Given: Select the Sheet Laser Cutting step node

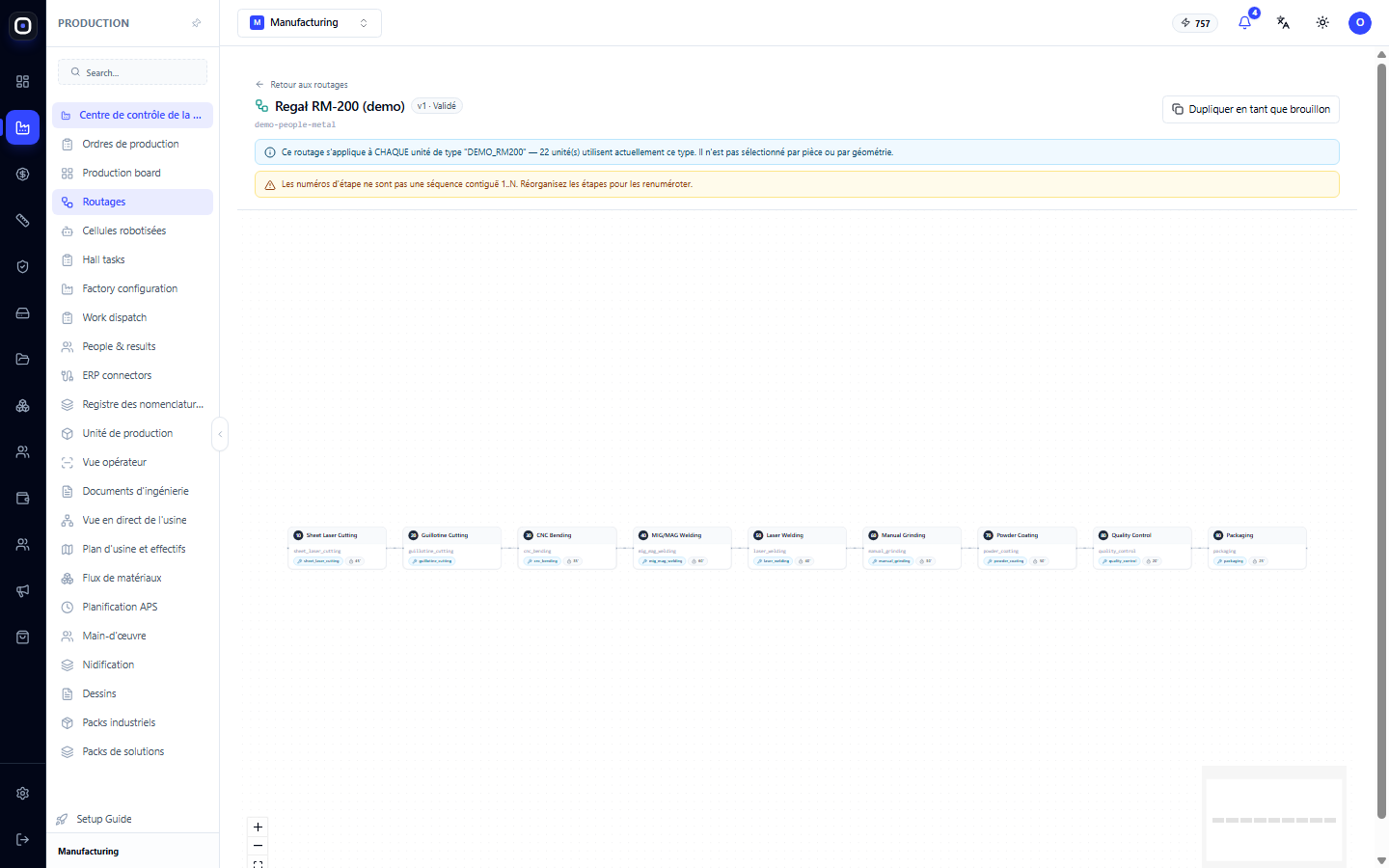Looking at the screenshot, I should 338,548.
